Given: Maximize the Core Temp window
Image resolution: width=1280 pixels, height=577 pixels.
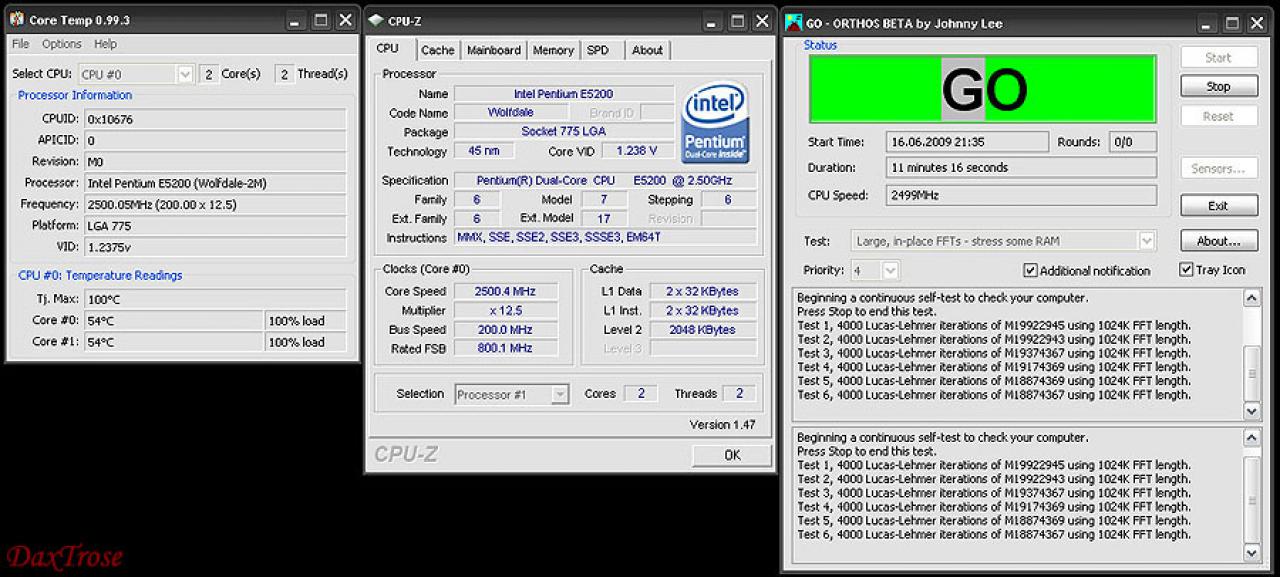Looking at the screenshot, I should (x=321, y=20).
